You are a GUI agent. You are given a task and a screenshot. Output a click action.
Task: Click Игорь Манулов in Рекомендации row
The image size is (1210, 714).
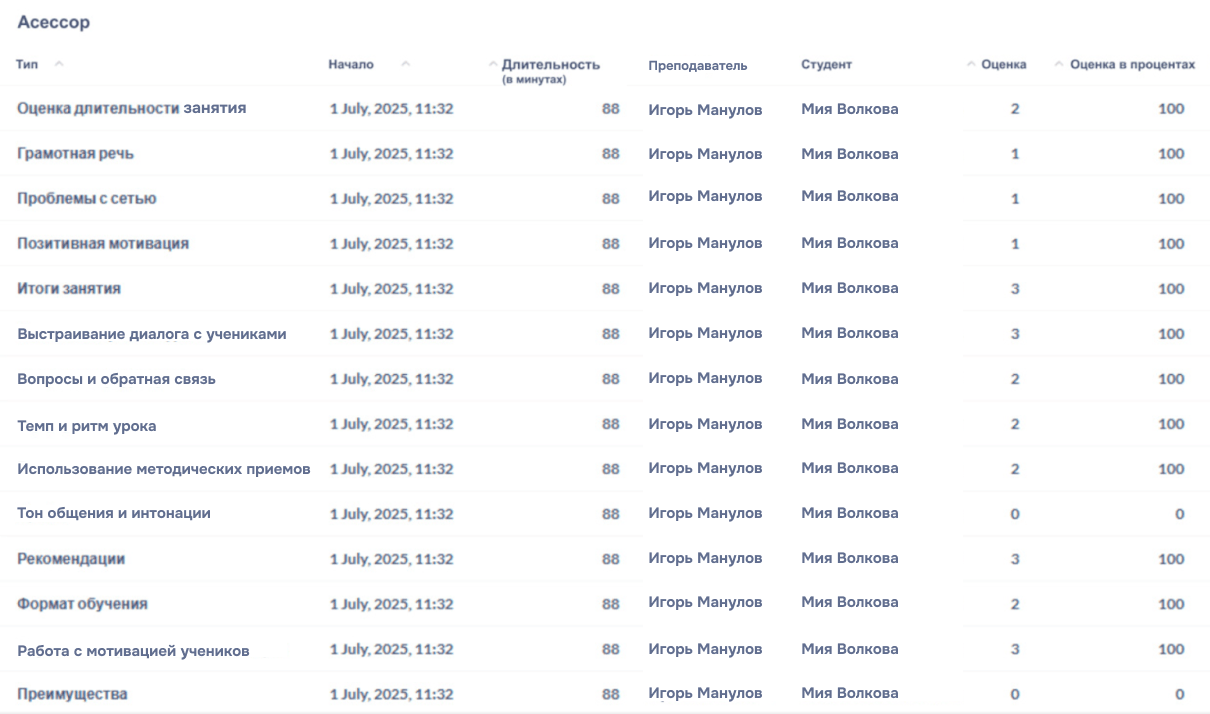[x=705, y=558]
